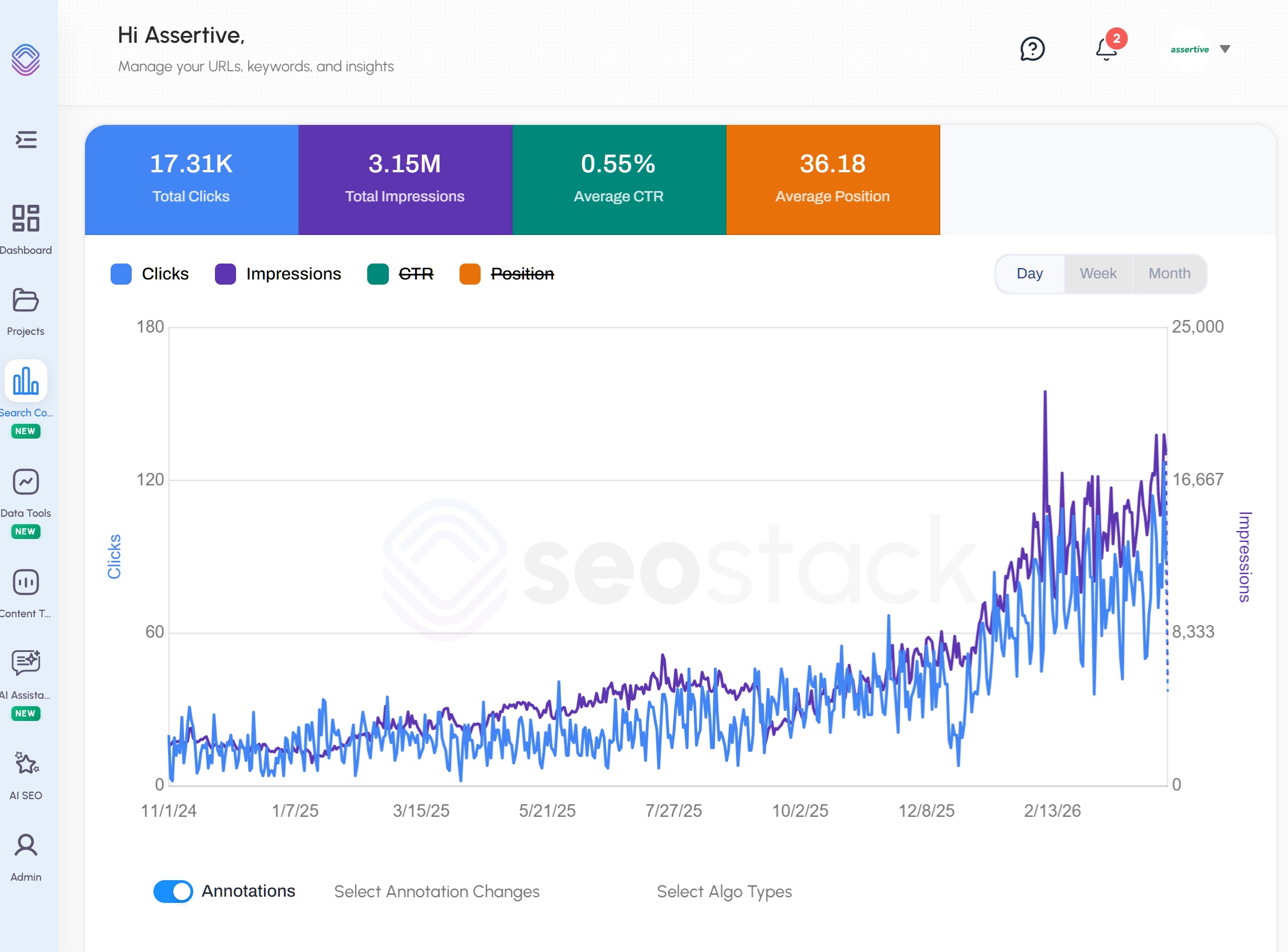Viewport: 1288px width, 952px height.
Task: Open Select Algo Types dropdown
Action: (x=724, y=892)
